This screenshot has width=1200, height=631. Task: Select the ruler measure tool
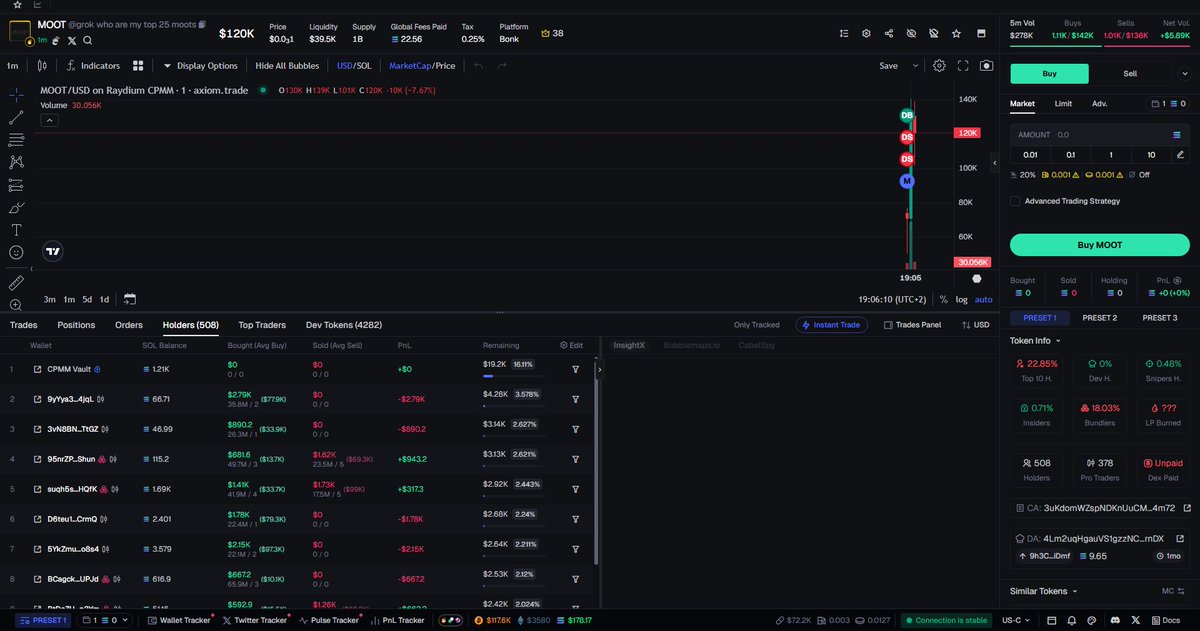click(x=16, y=283)
